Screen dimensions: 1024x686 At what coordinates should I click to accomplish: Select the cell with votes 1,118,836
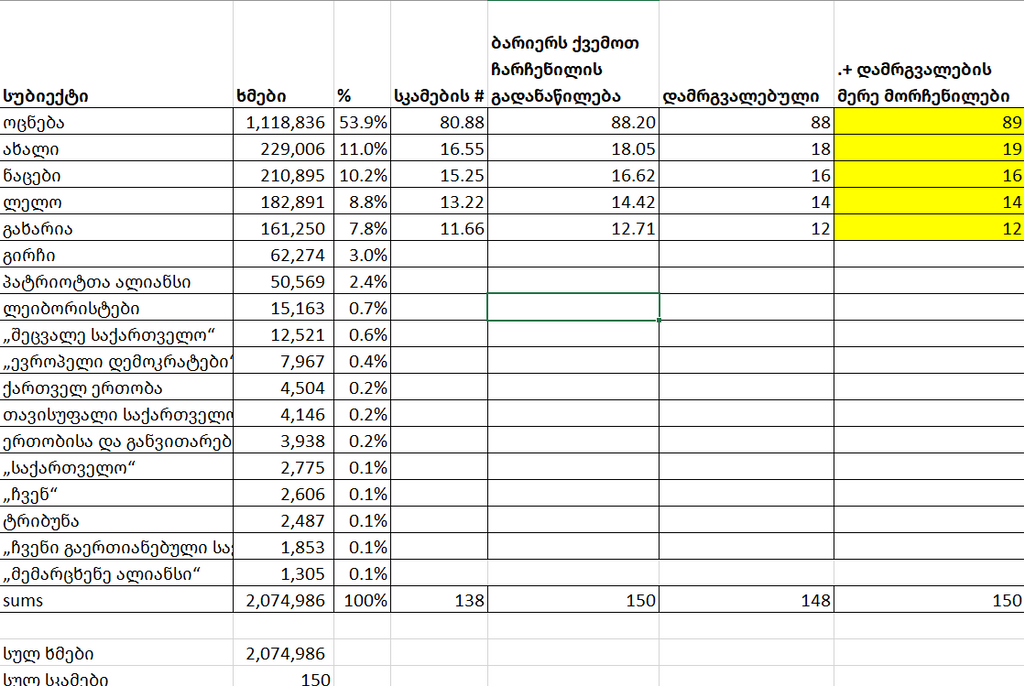[283, 122]
